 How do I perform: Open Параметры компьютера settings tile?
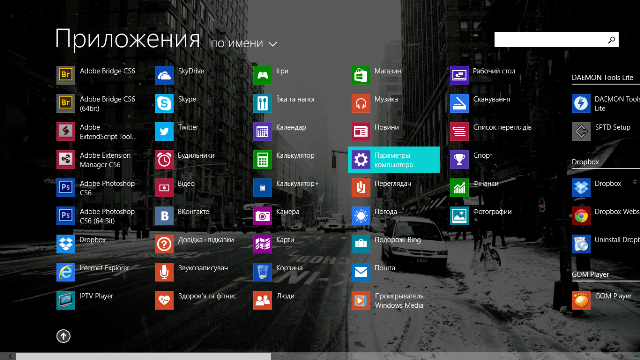pos(394,160)
